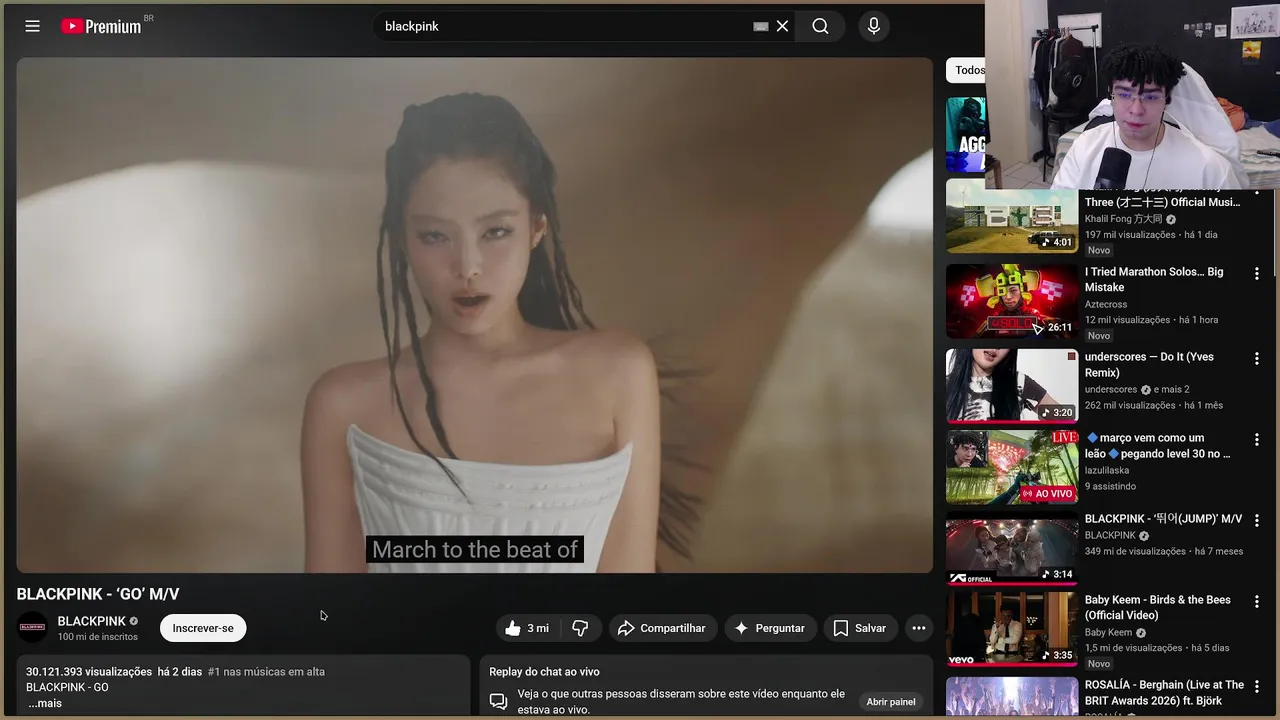Click the AO VIVO badge on live thumbnail
Viewport: 1280px width, 720px height.
[x=1047, y=494]
